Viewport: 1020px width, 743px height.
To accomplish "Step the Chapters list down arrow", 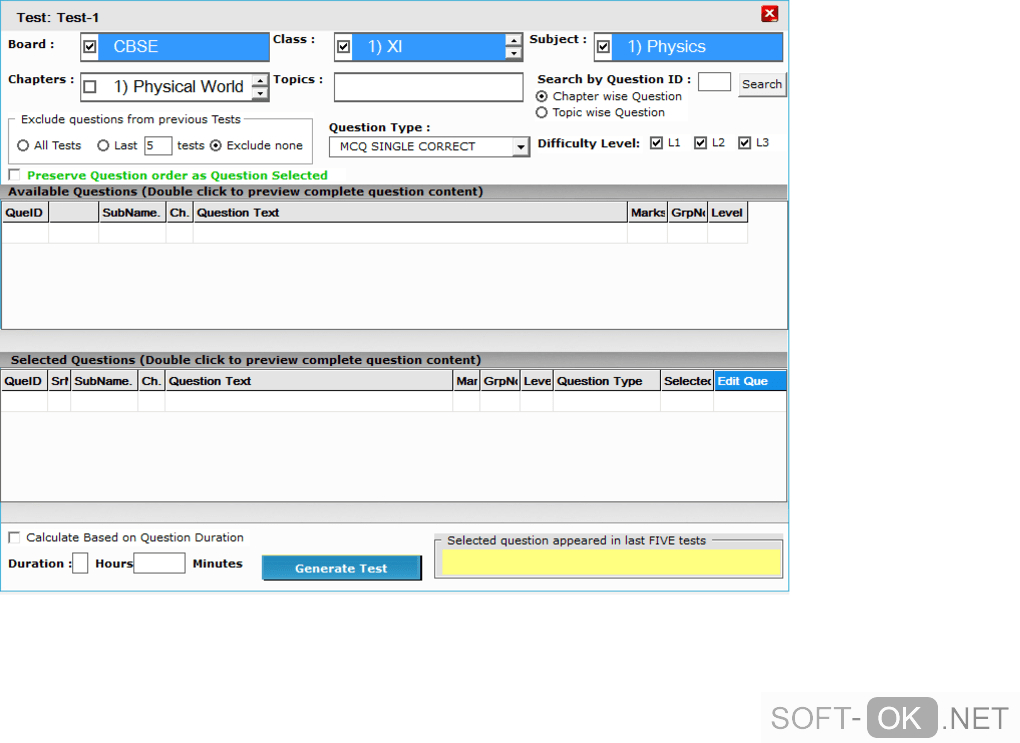I will 260,93.
